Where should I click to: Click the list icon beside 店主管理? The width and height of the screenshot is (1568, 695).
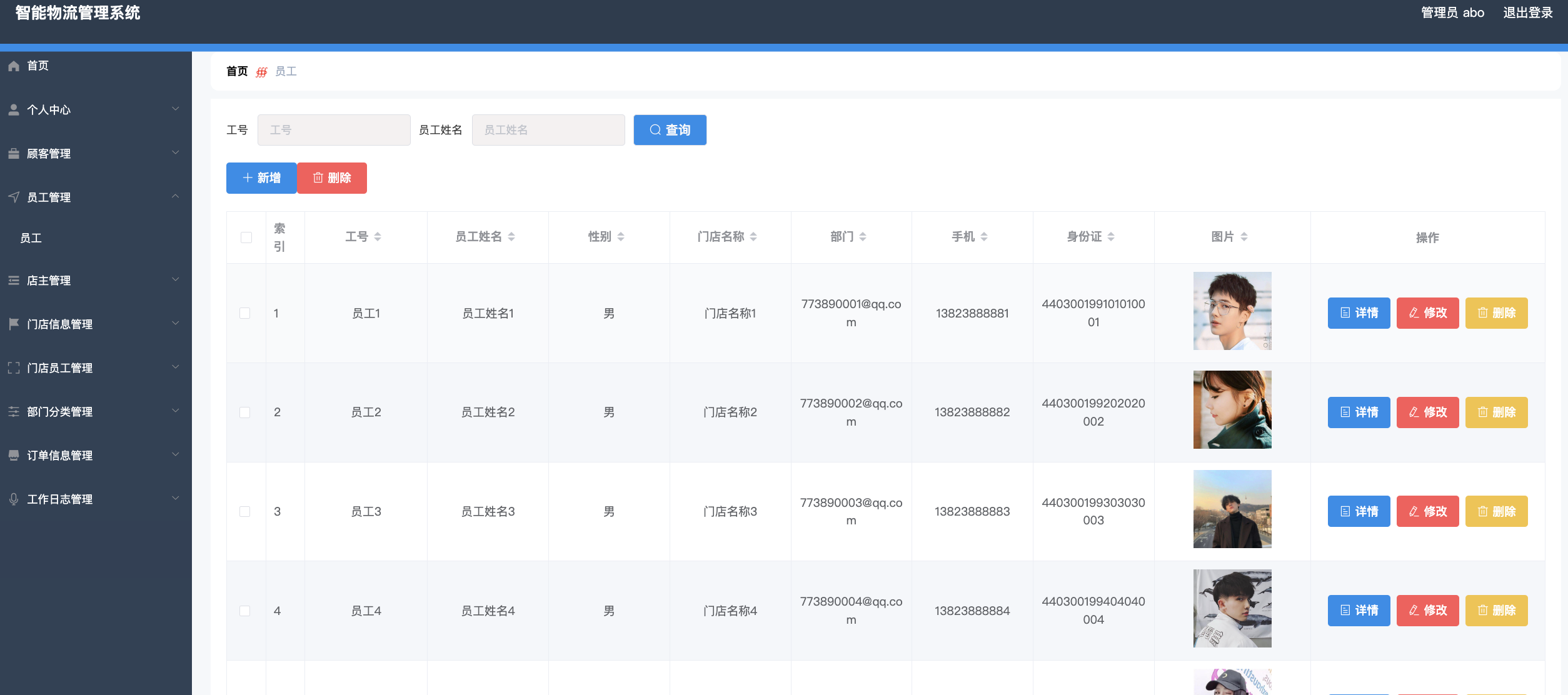click(x=14, y=280)
